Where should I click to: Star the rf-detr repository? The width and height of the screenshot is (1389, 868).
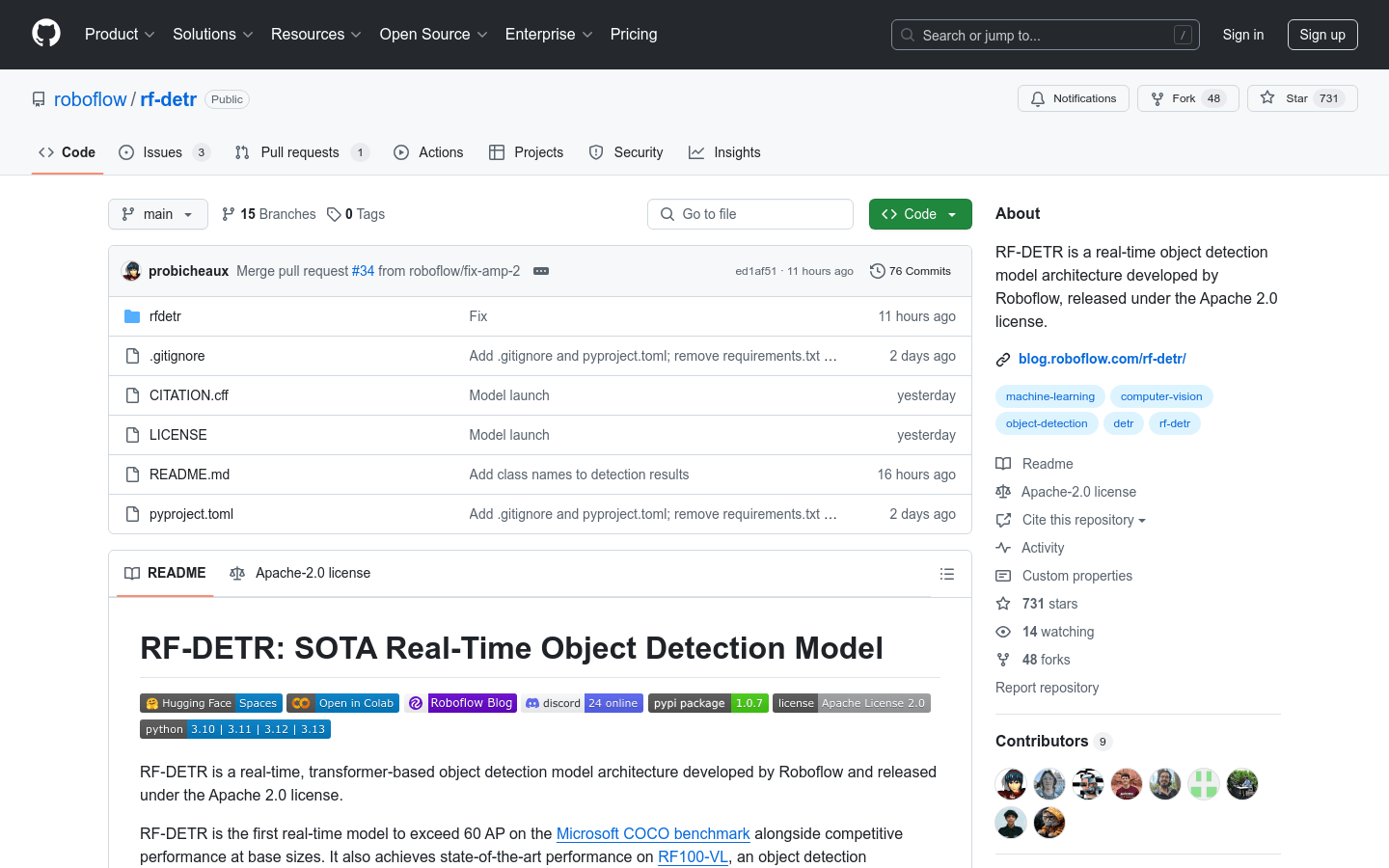[x=1301, y=98]
